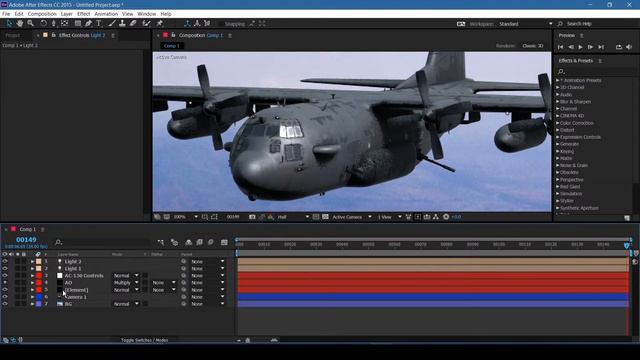Toggle visibility of the AO layer
This screenshot has height=360, width=640.
(5, 282)
